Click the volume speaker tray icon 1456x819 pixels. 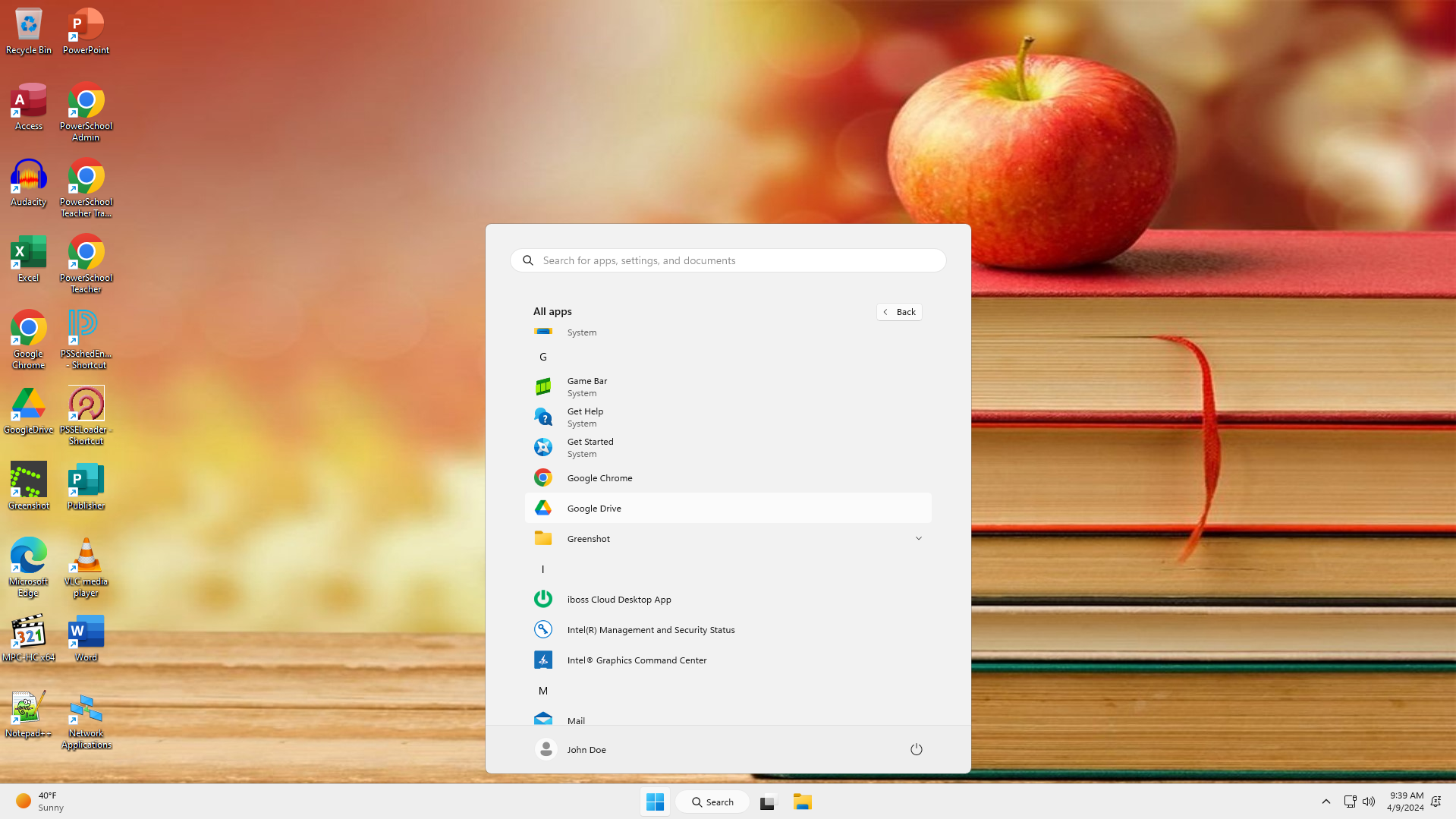pyautogui.click(x=1369, y=802)
